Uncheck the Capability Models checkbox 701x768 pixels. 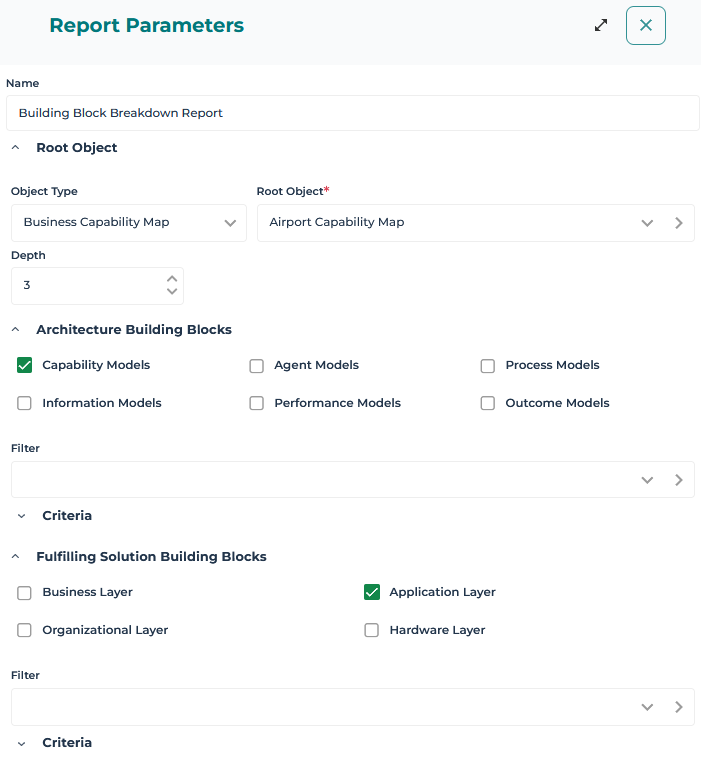[x=25, y=366]
